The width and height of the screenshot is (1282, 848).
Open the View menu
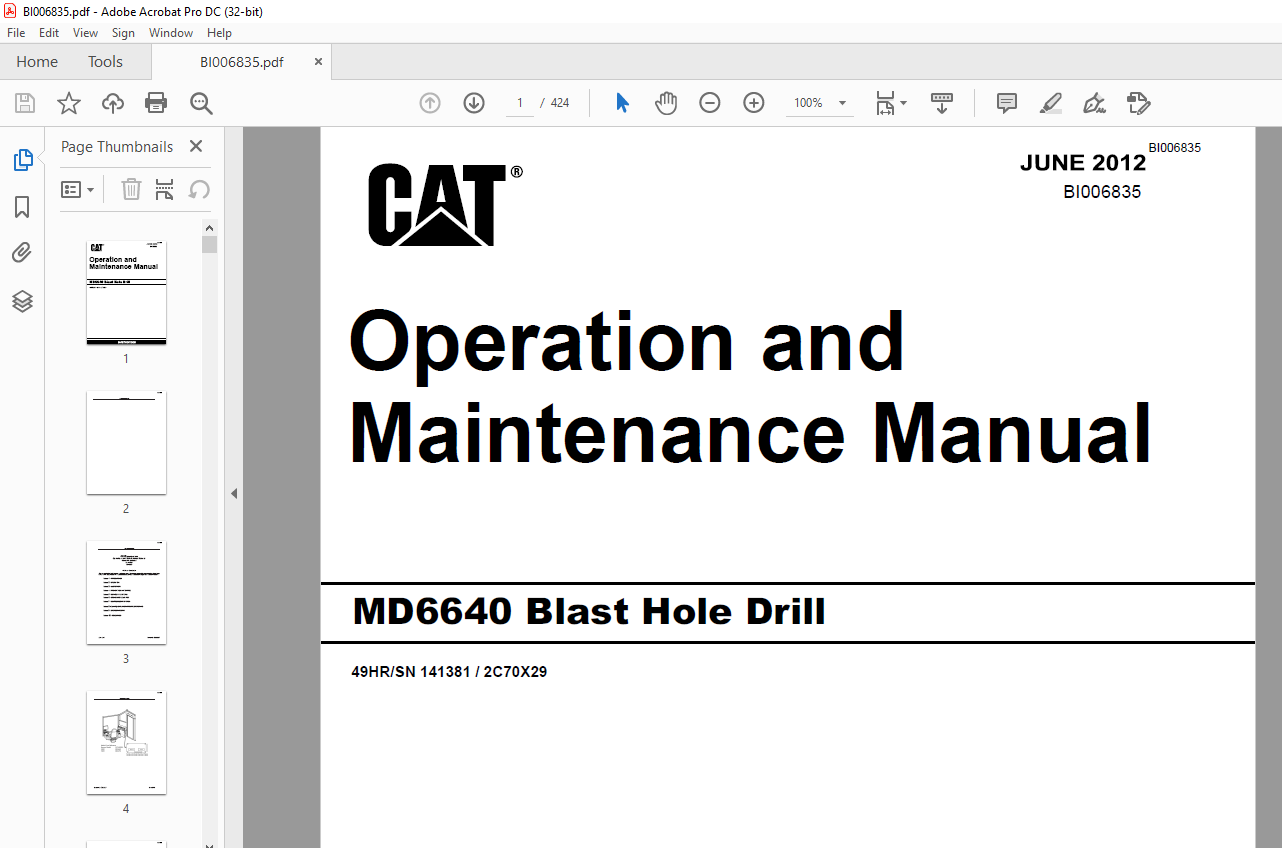point(86,33)
